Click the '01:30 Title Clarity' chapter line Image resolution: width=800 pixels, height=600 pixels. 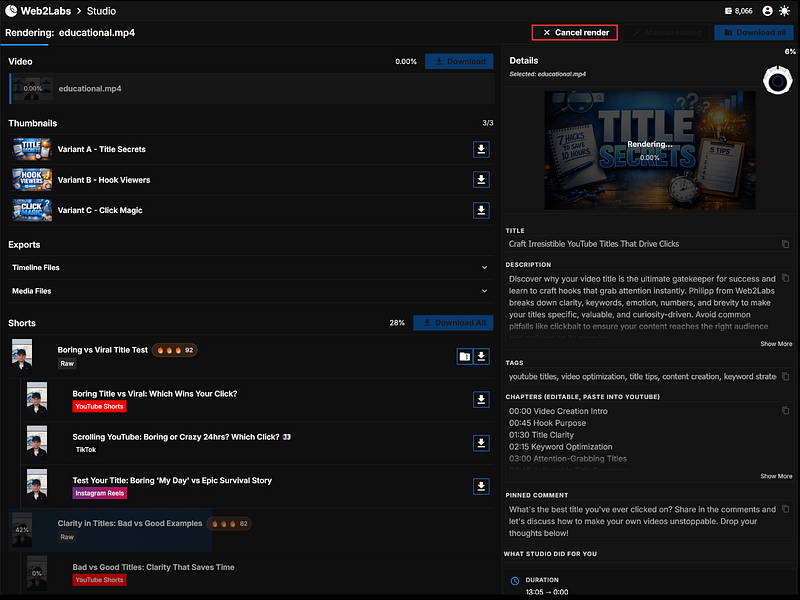pos(541,435)
